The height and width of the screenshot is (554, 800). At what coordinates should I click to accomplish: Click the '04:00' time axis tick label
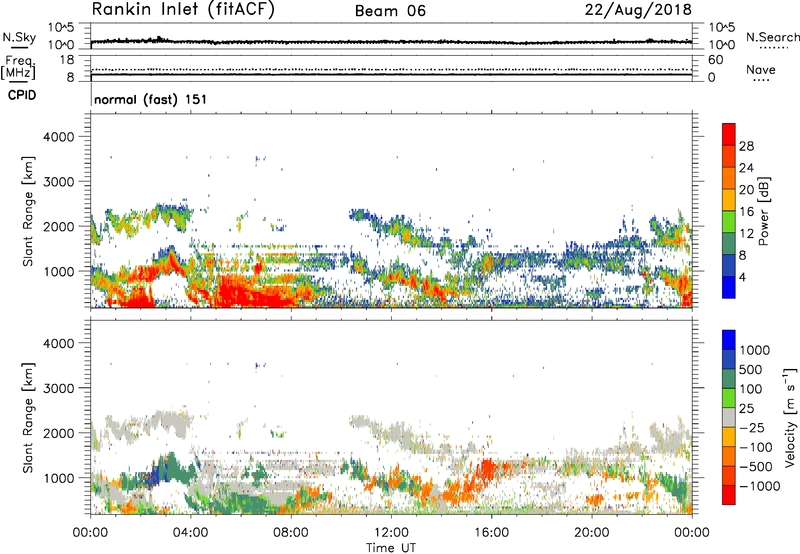coord(190,533)
